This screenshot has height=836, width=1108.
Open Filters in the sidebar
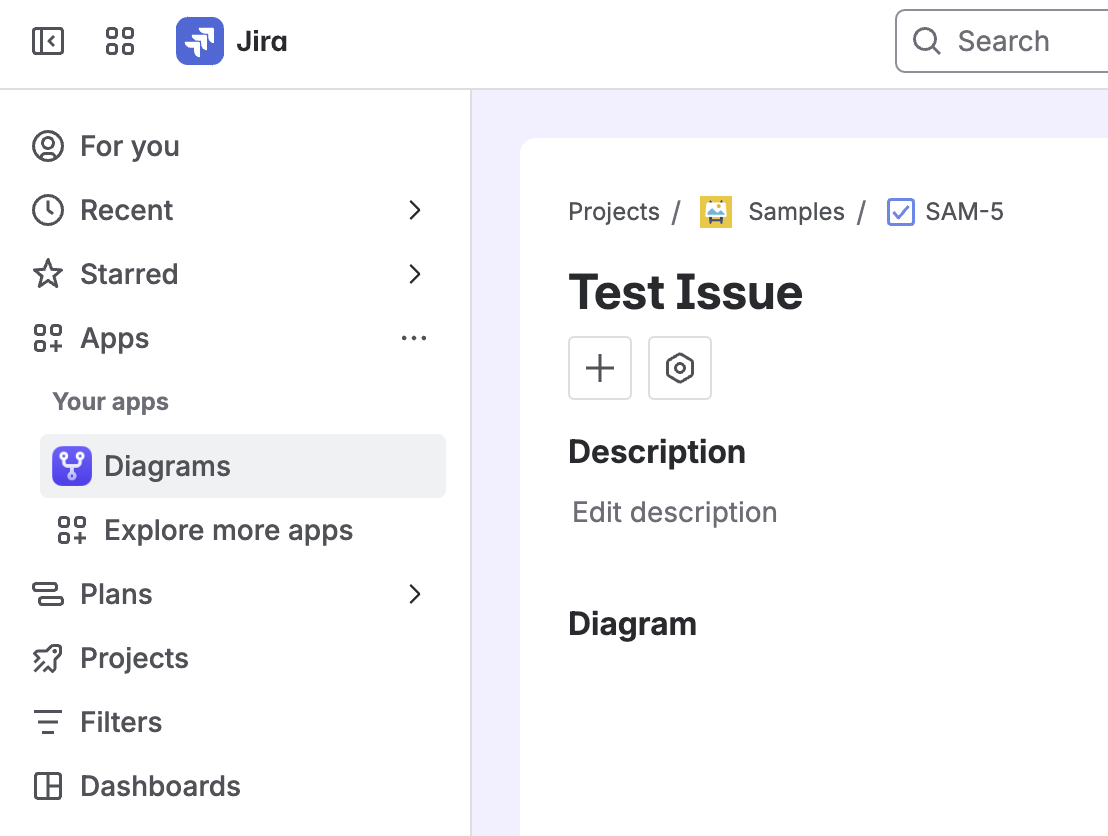pyautogui.click(x=121, y=722)
